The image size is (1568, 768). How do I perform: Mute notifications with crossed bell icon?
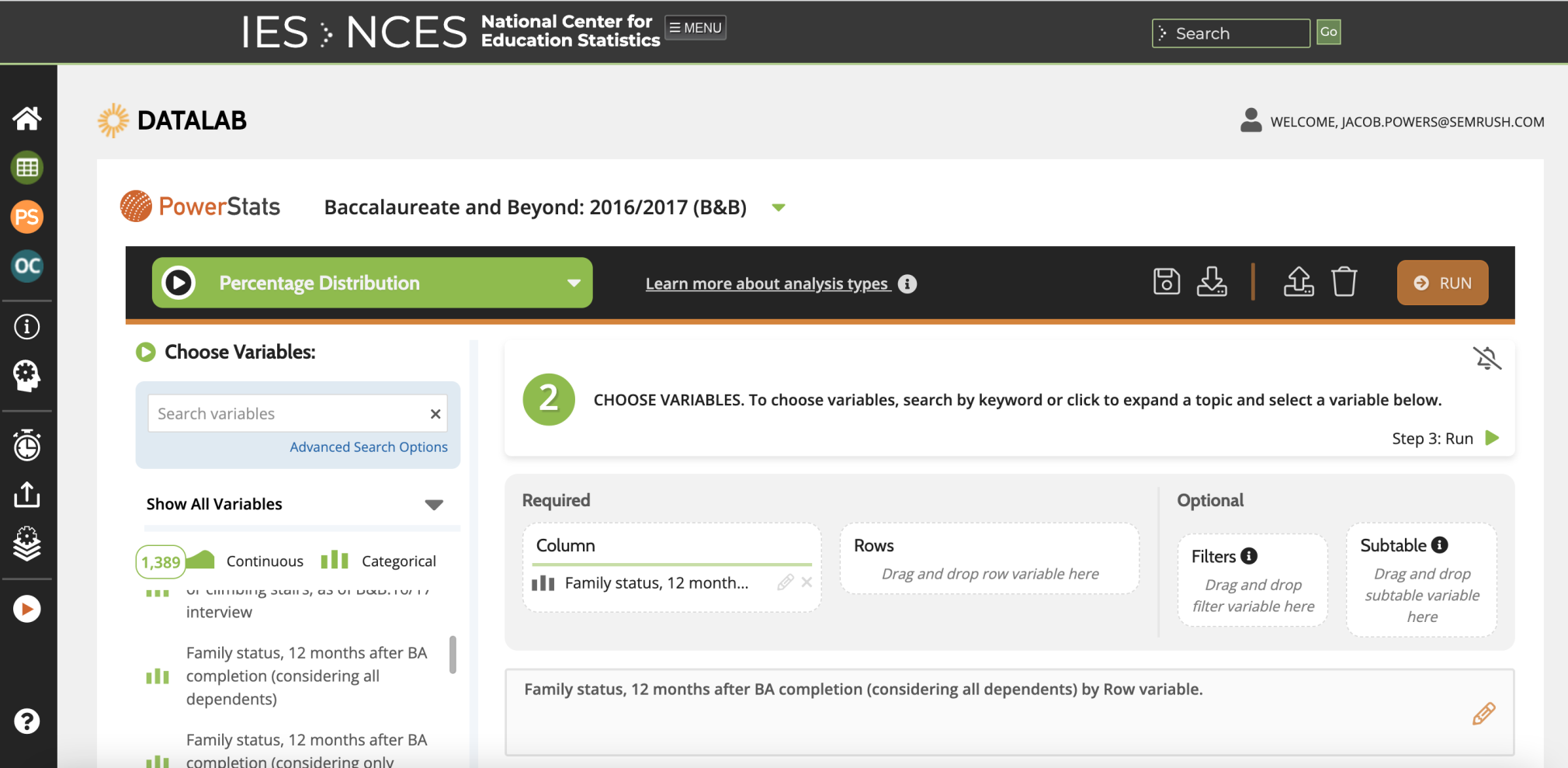tap(1487, 358)
